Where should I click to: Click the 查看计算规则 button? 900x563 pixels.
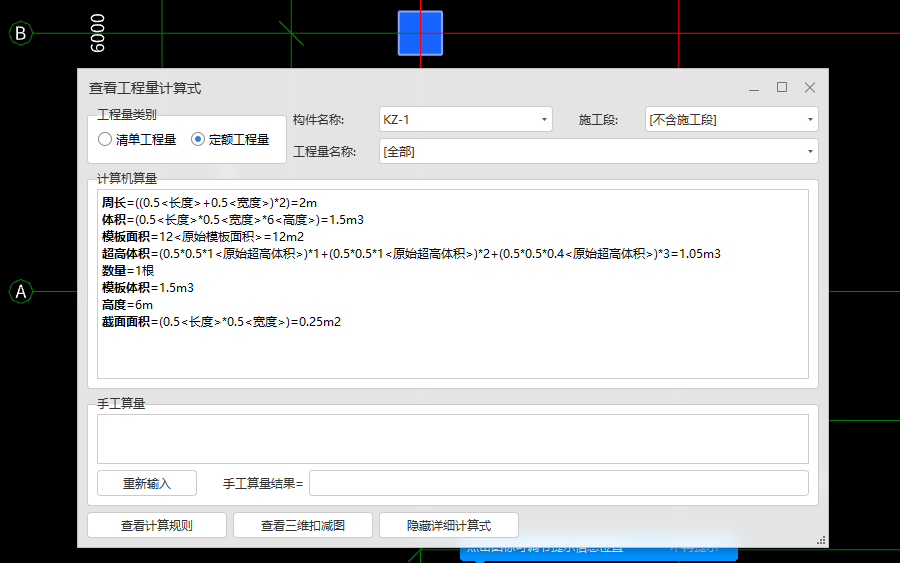tap(157, 525)
